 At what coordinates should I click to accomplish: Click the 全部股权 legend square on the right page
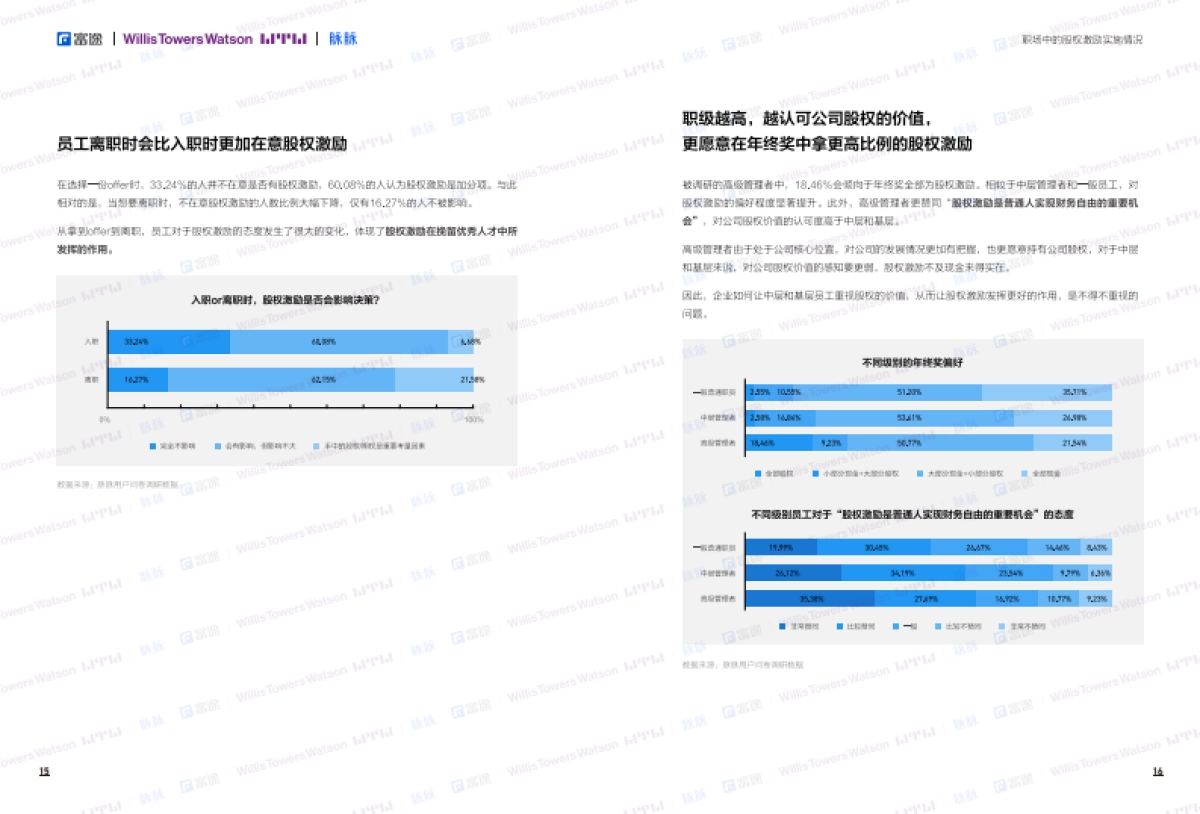(757, 472)
